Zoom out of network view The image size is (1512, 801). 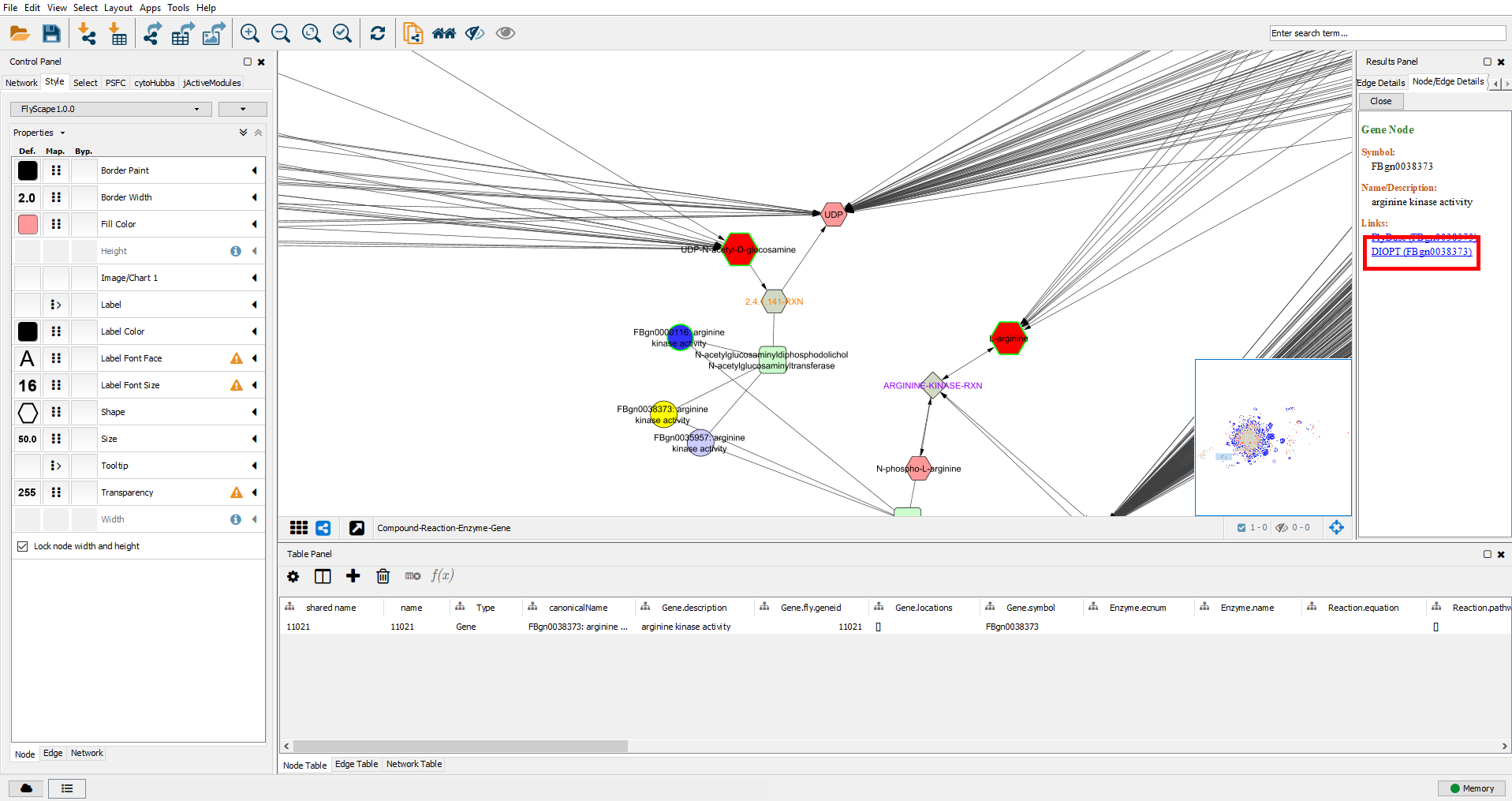281,33
